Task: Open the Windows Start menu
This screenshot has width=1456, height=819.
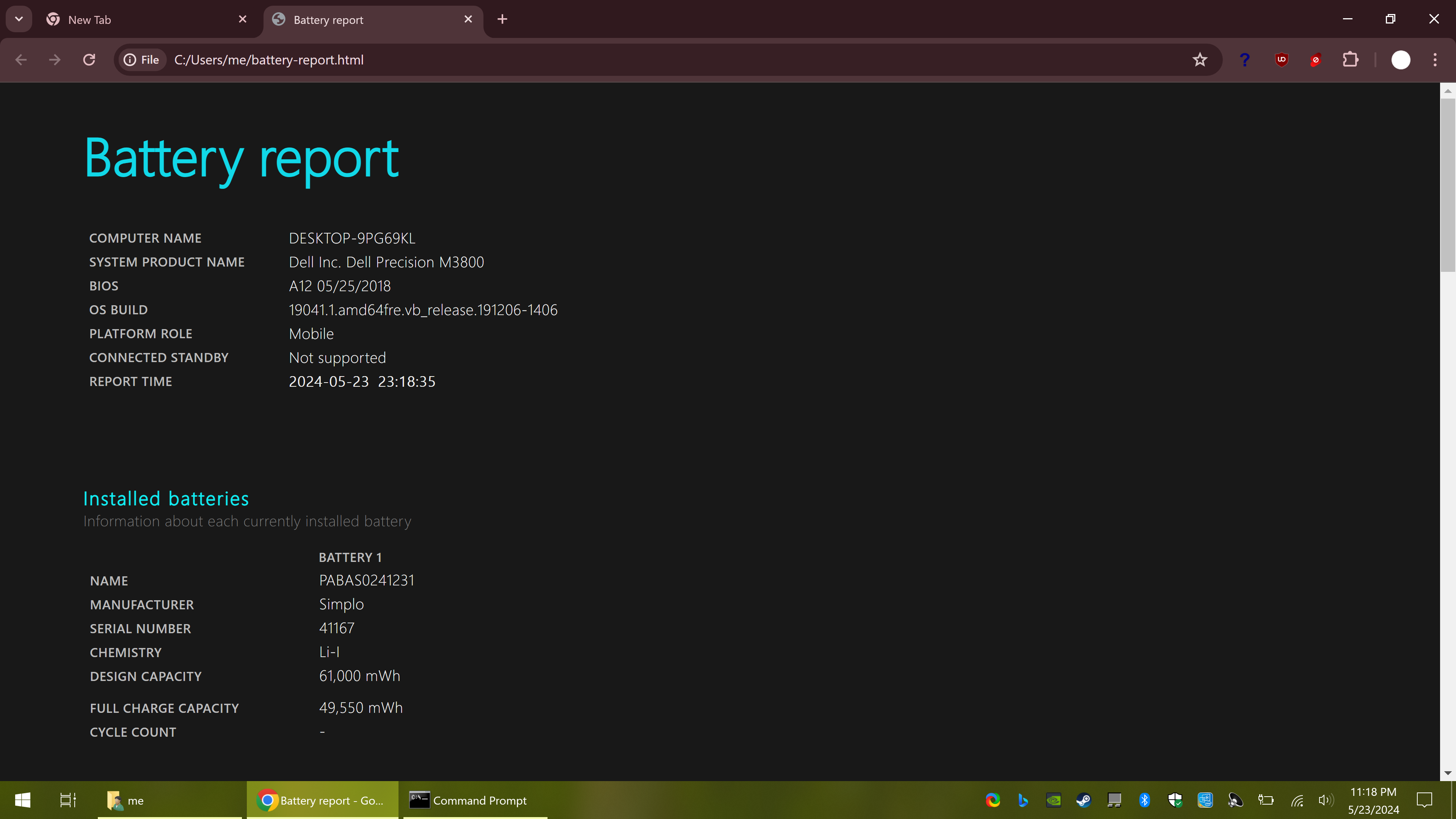Action: pos(23,800)
